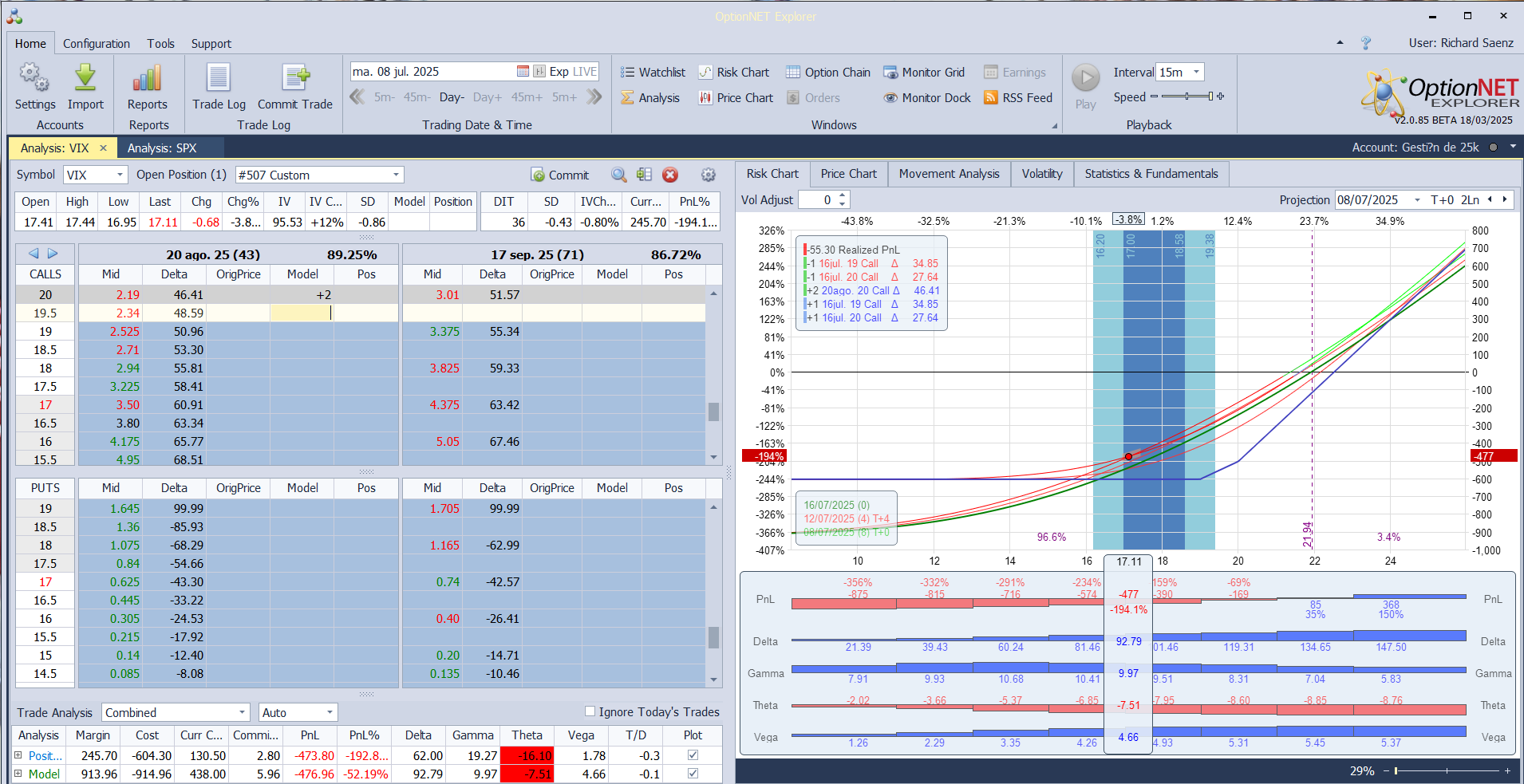The height and width of the screenshot is (784, 1524).
Task: Toggle Ignore Today's Trades checkbox
Action: pos(590,711)
